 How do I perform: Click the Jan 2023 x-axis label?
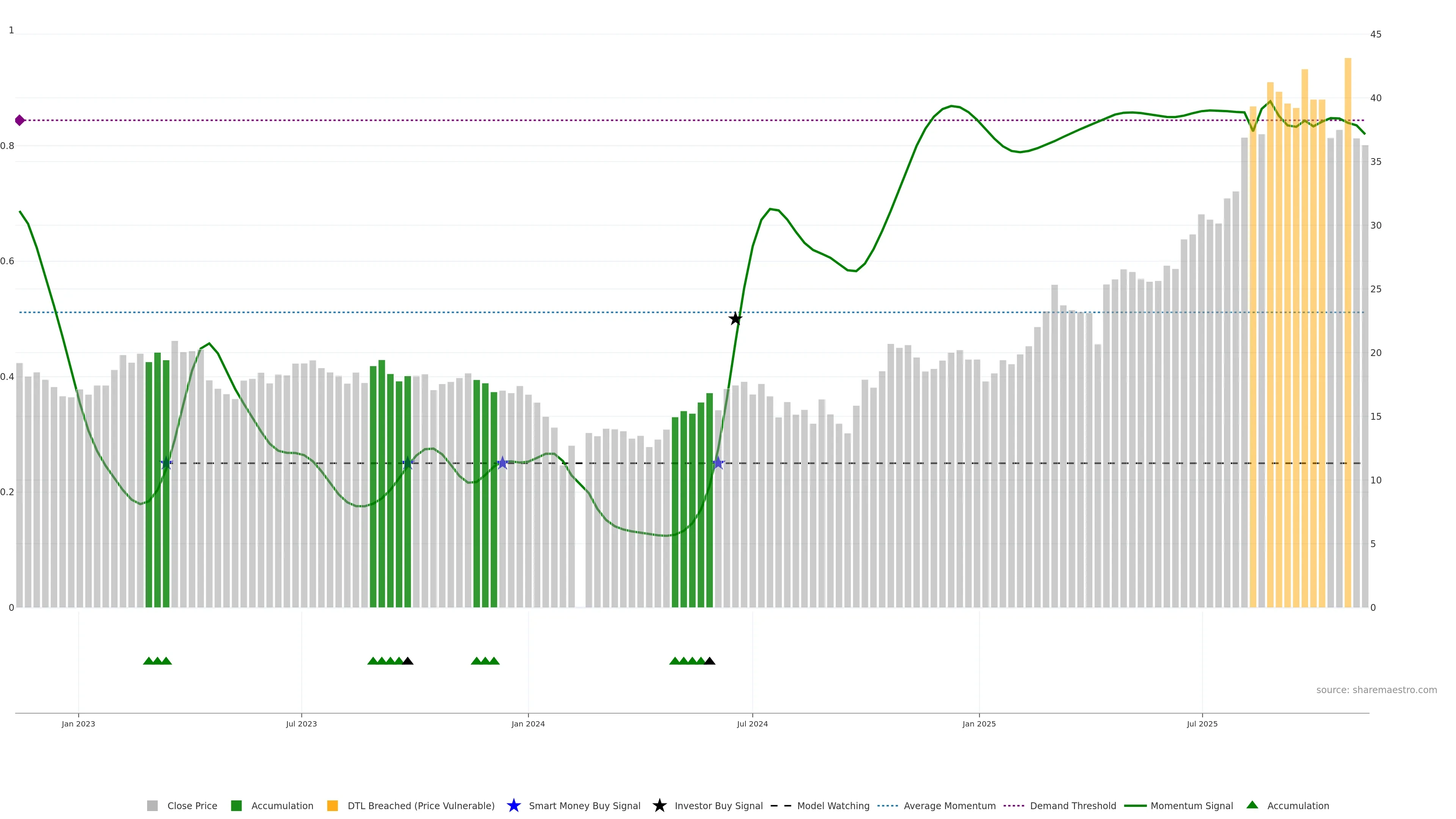click(78, 723)
